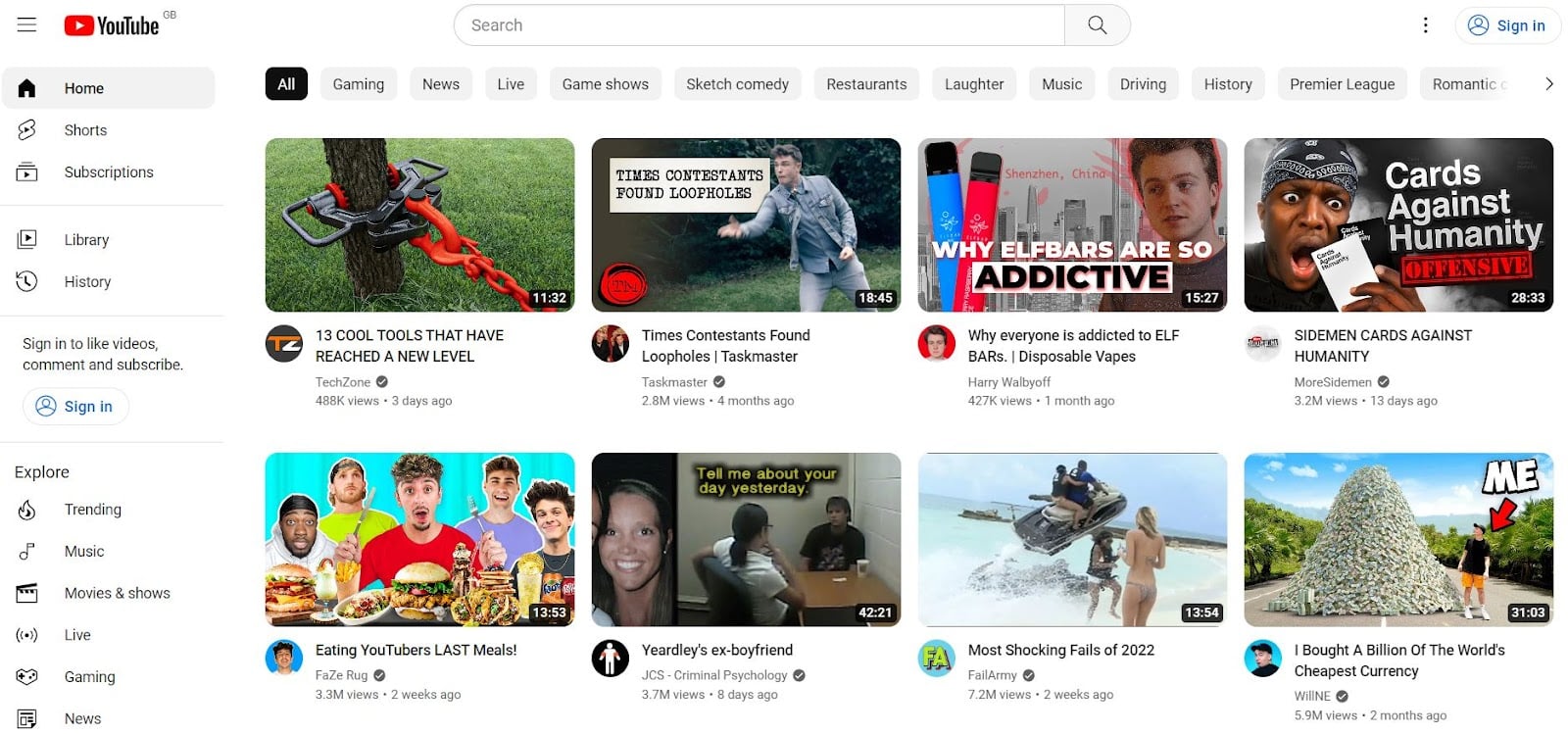
Task: Open 13 Cool Tools video thumbnail
Action: [419, 224]
